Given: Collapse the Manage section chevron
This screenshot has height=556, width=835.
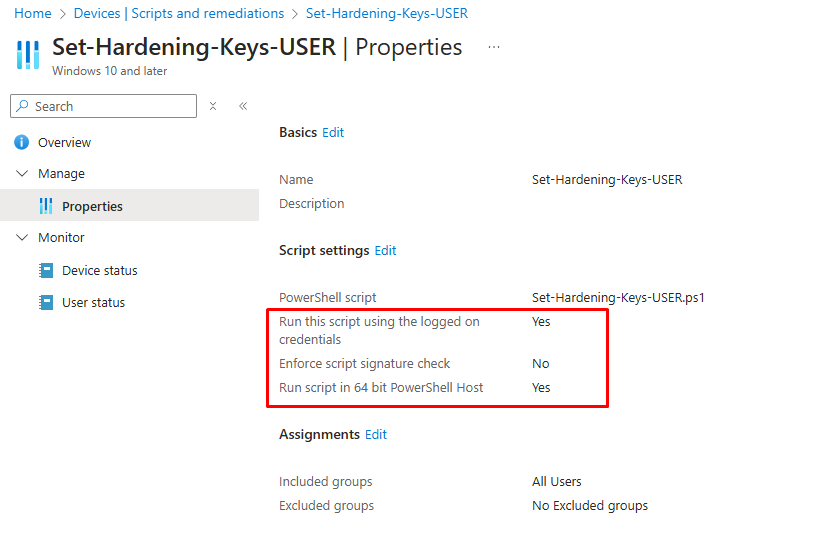Looking at the screenshot, I should point(22,174).
